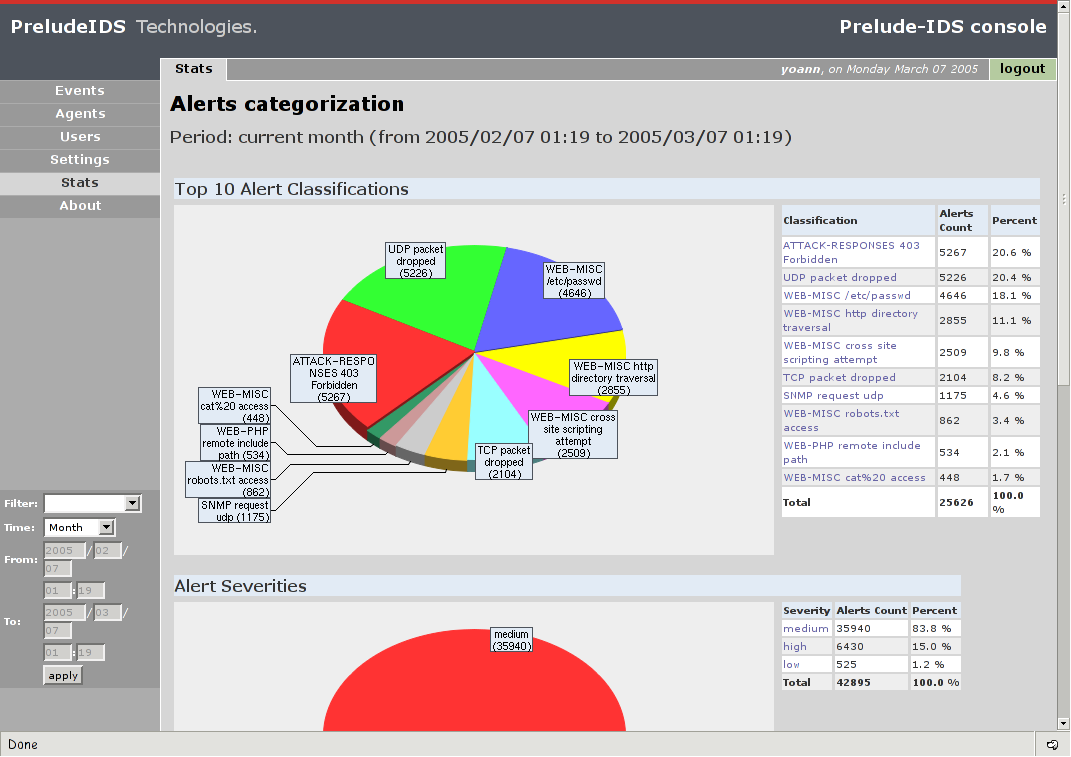Viewport: 1071px width, 757px height.
Task: Open the Agents section
Action: [80, 114]
